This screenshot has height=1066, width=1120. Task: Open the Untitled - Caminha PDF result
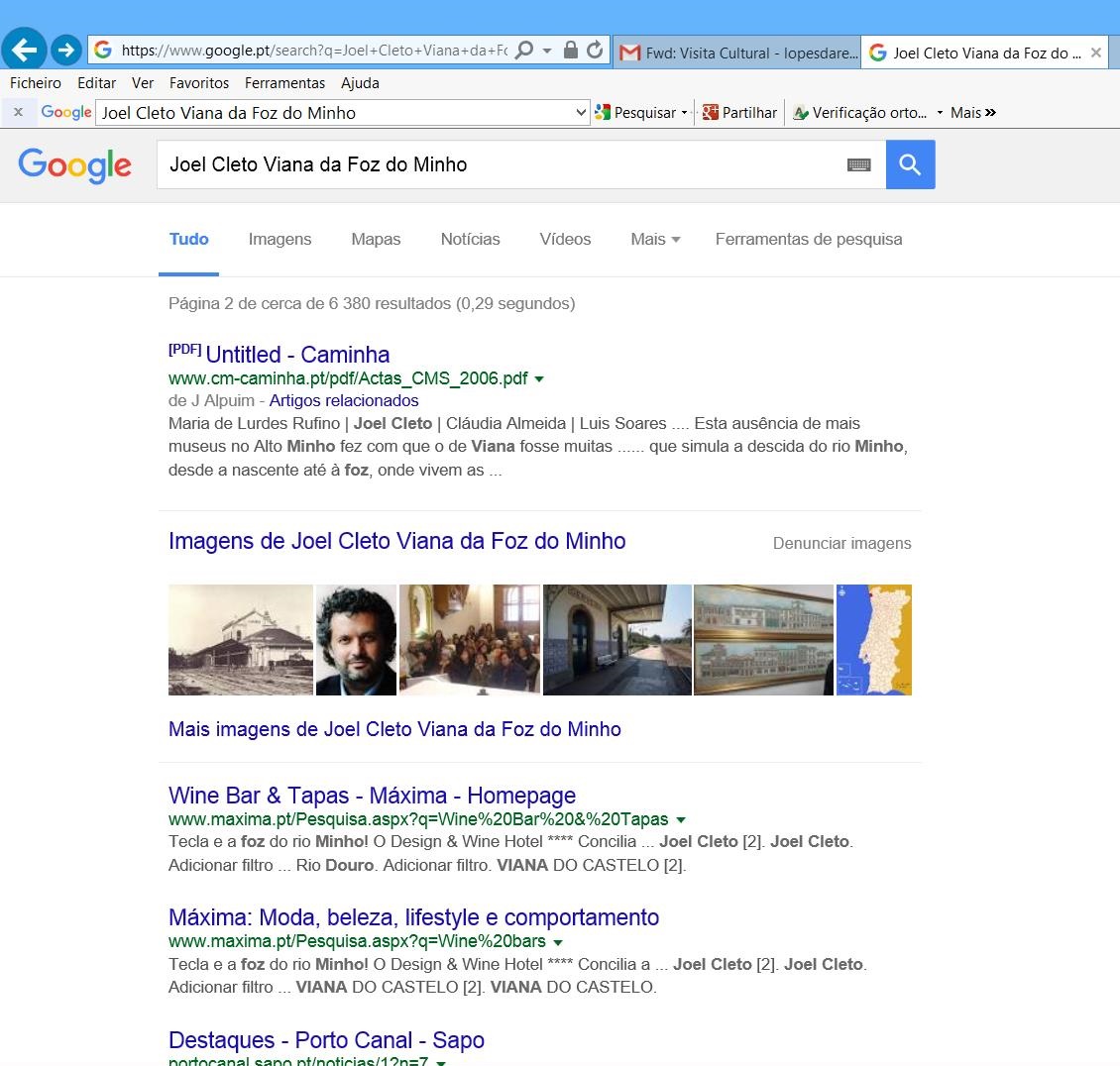(297, 354)
